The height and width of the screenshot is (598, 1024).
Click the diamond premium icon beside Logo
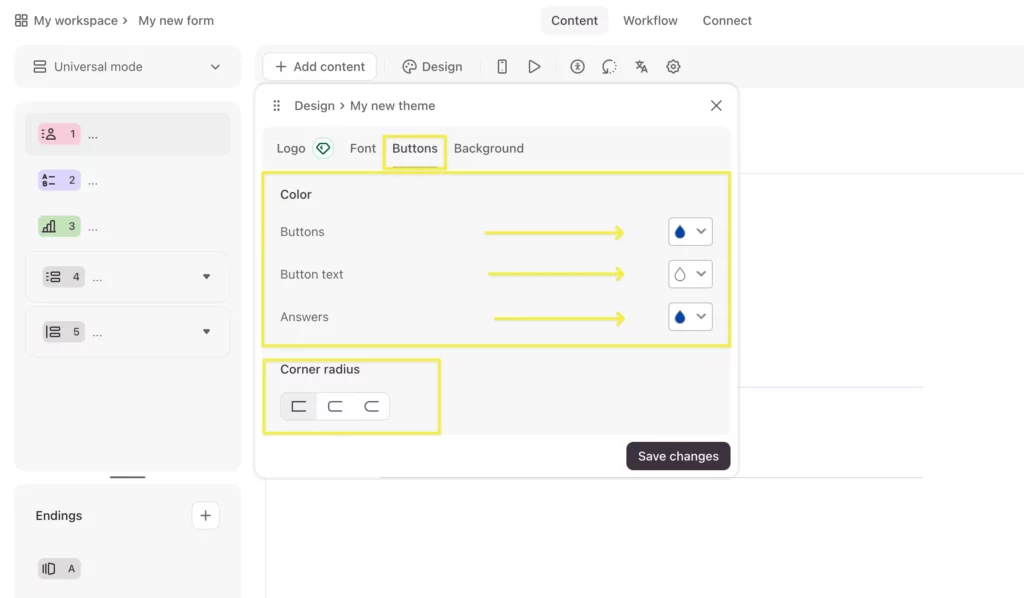coord(323,148)
